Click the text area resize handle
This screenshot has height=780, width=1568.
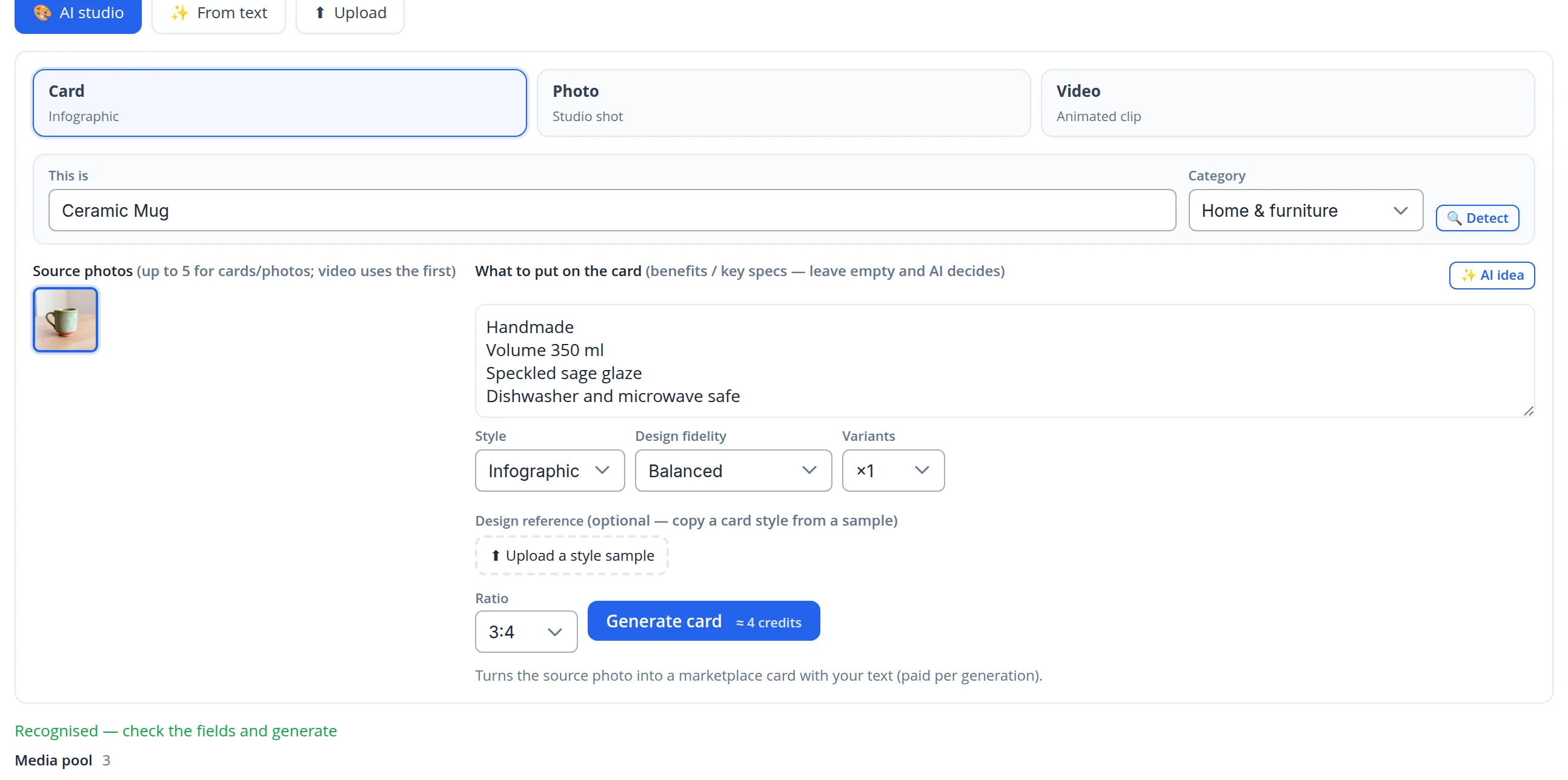1529,412
